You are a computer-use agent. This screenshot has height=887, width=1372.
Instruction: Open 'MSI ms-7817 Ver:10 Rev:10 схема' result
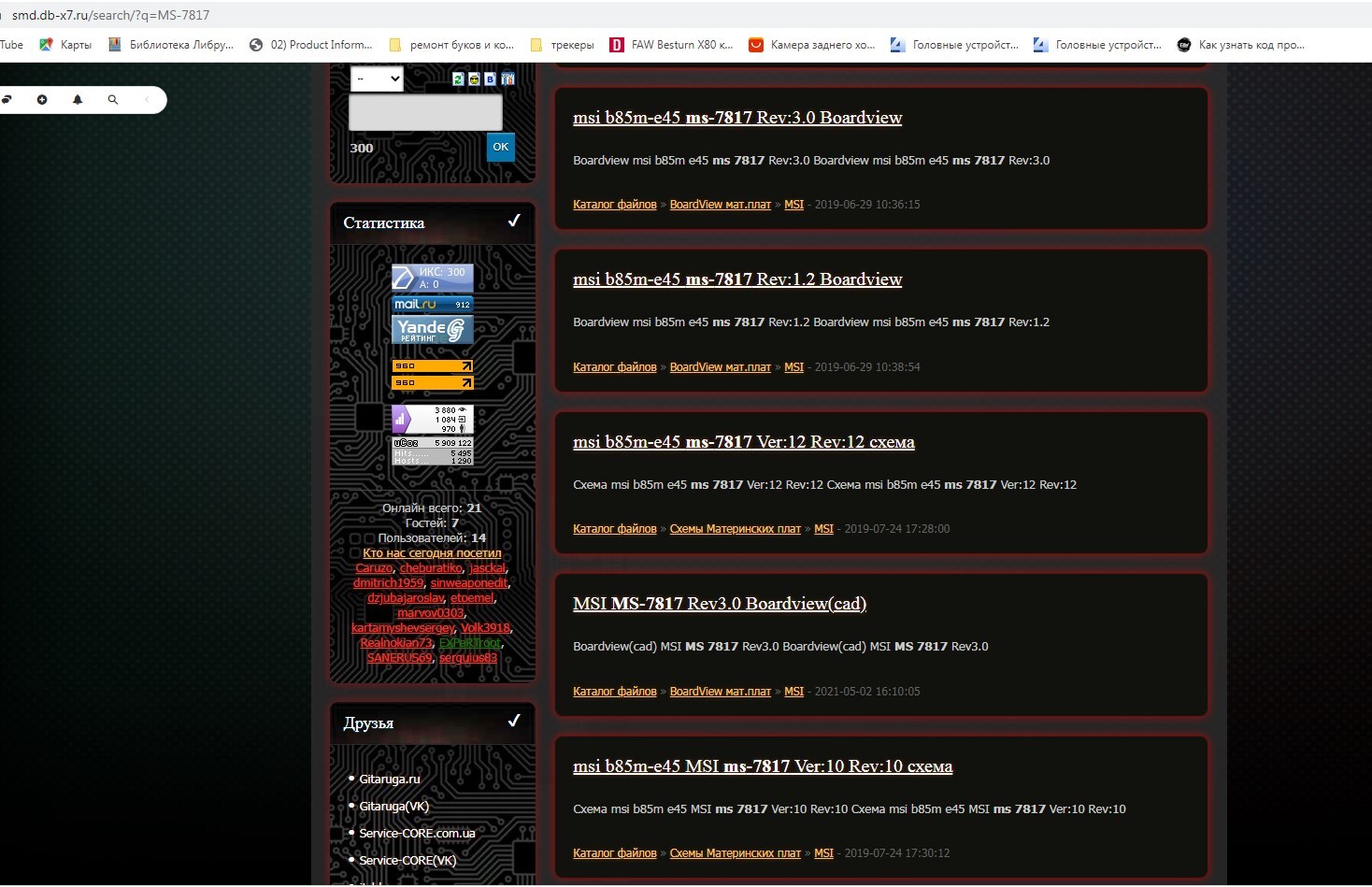tap(763, 766)
